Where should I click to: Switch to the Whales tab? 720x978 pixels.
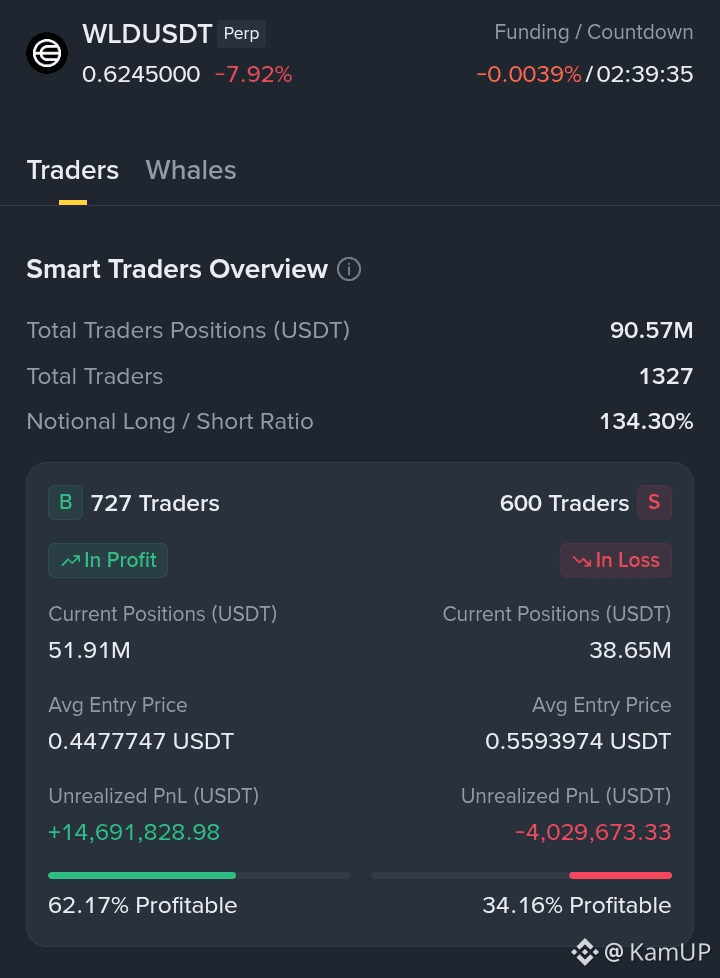coord(191,170)
